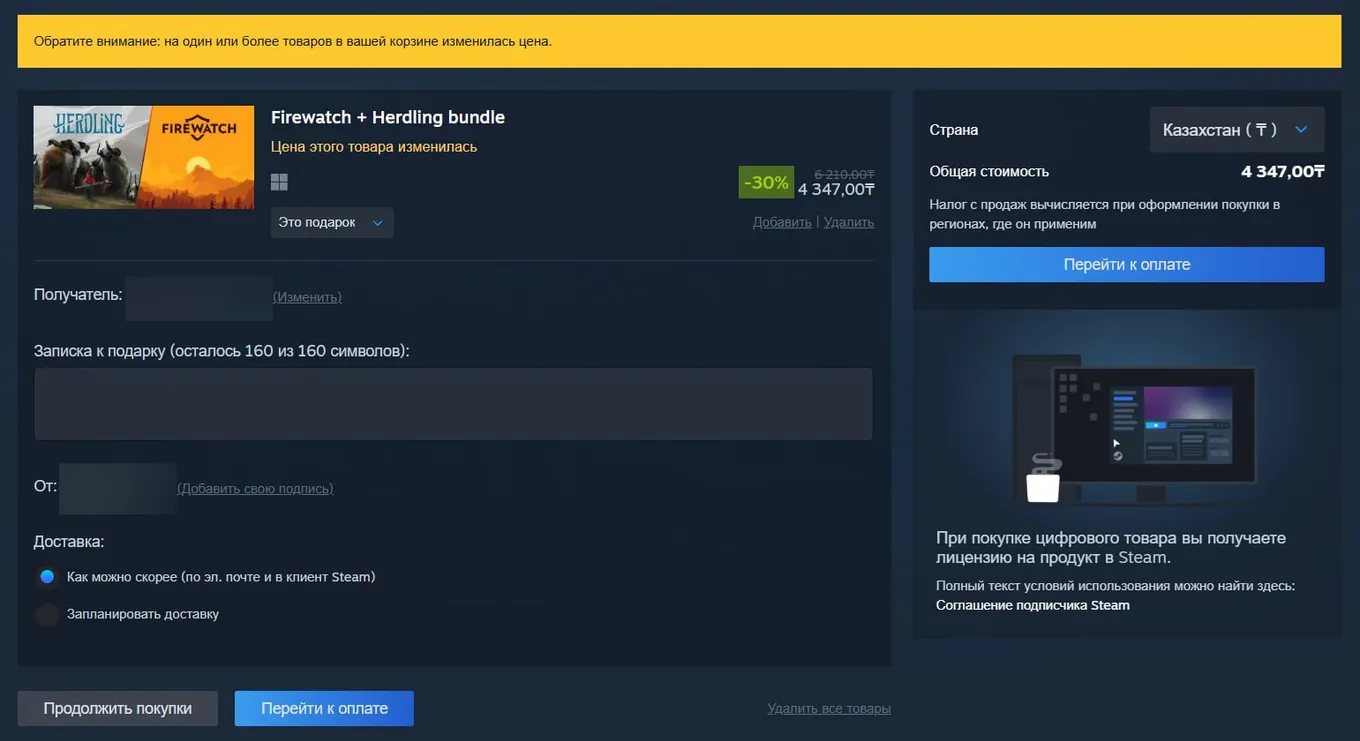Click the yellow price-change warning banner
Viewport: 1360px width, 741px height.
click(x=679, y=41)
